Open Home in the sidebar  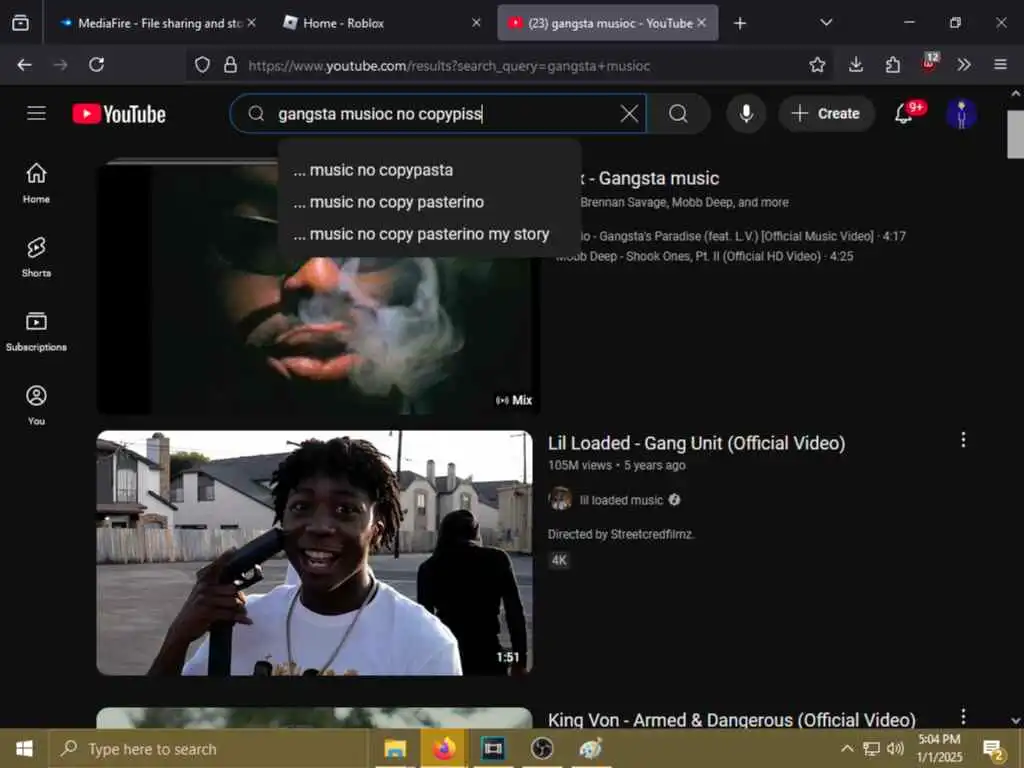[x=37, y=183]
